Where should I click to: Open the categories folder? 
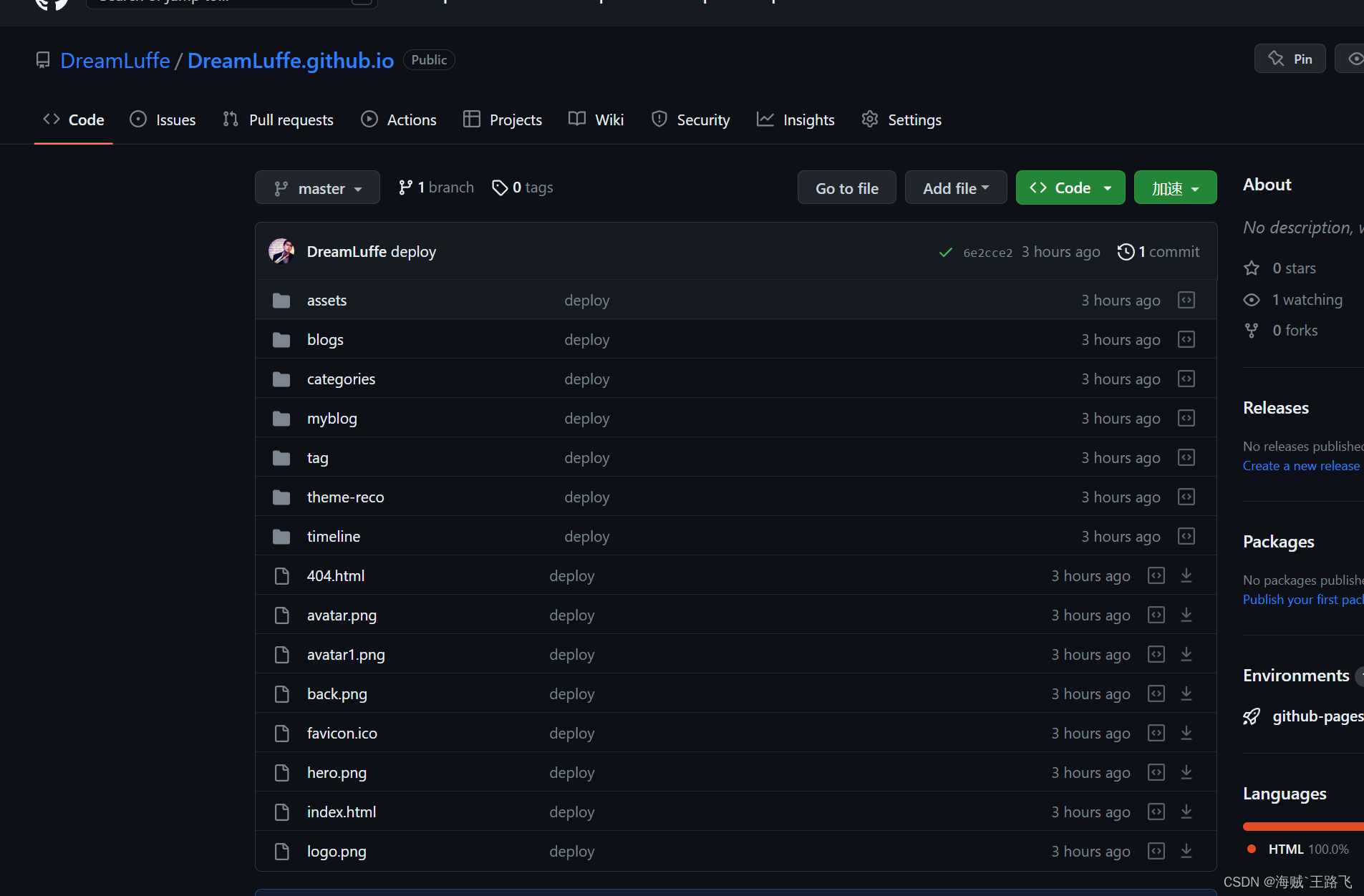click(x=341, y=379)
